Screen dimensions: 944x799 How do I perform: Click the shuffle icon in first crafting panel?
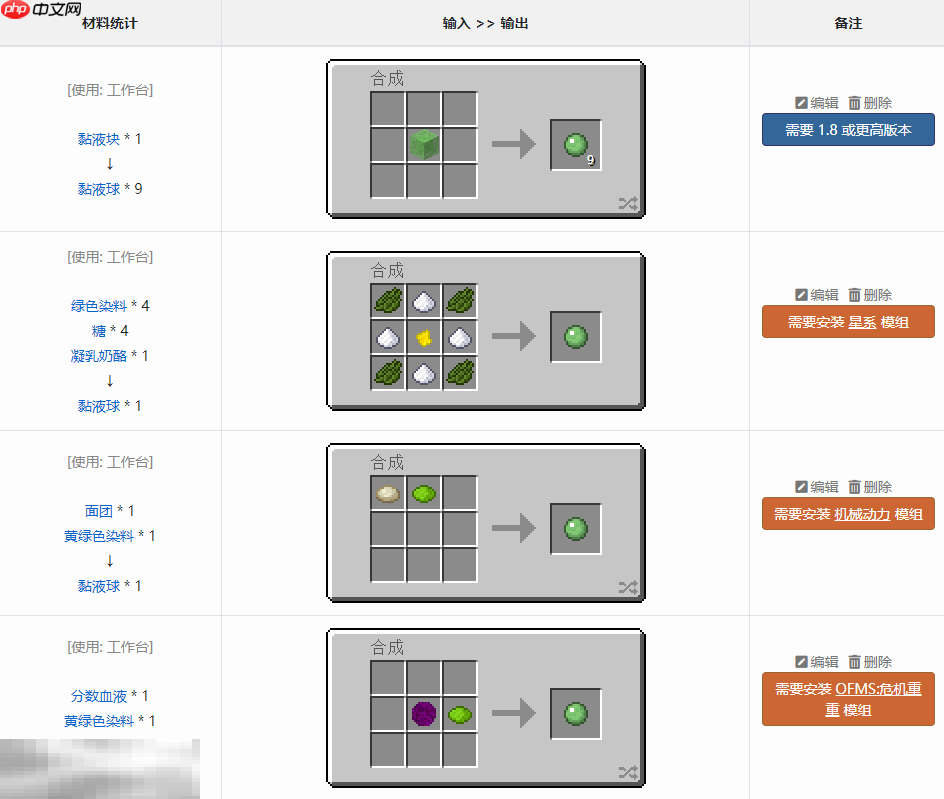click(629, 204)
